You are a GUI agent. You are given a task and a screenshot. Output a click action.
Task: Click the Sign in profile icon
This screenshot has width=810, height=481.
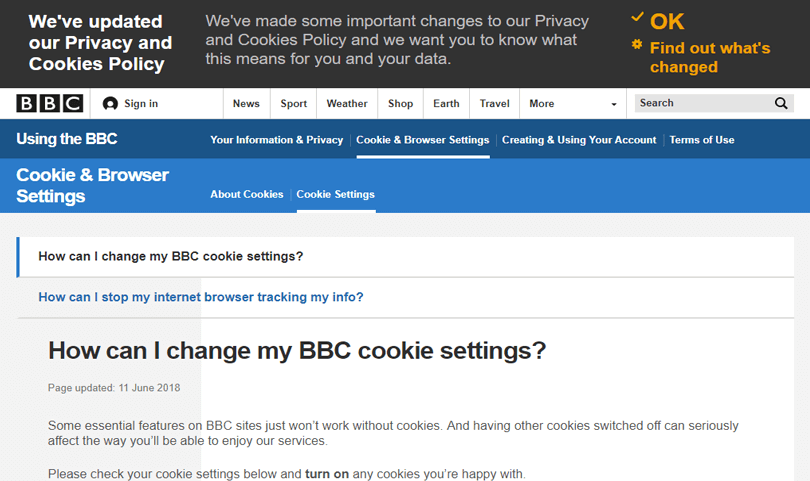[110, 104]
